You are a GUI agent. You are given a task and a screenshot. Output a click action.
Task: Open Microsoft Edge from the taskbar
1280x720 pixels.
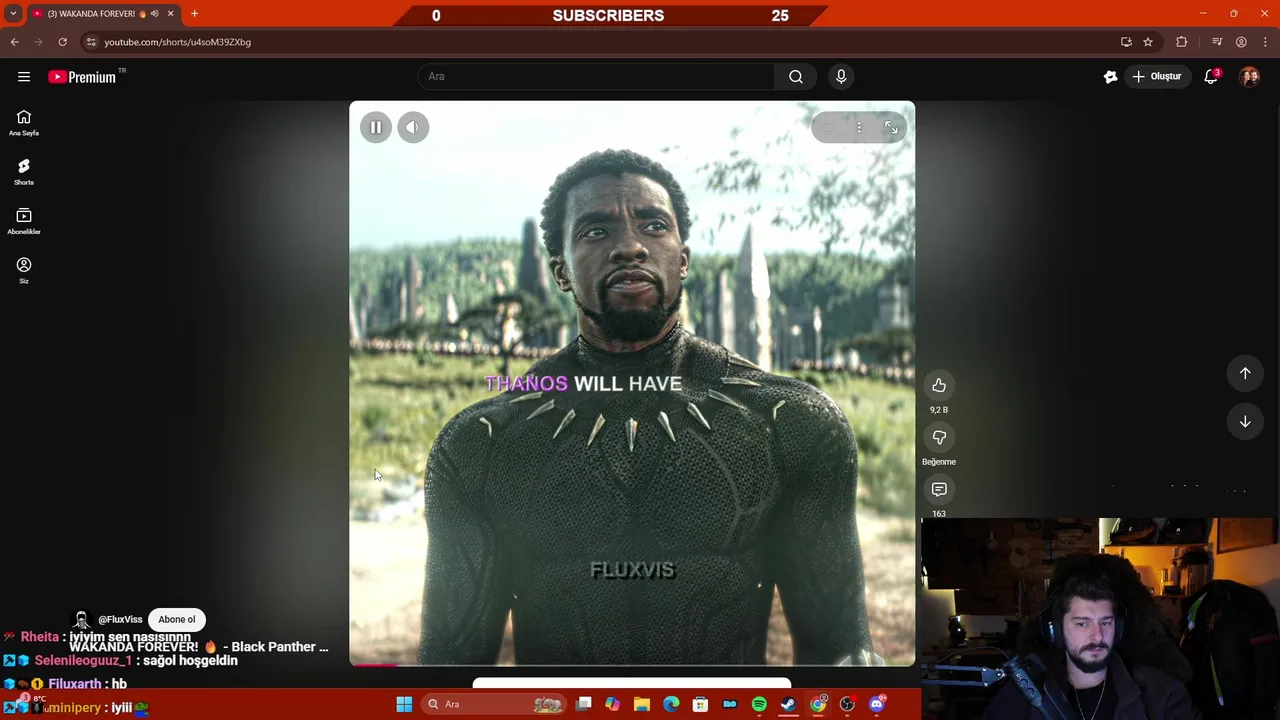[671, 704]
